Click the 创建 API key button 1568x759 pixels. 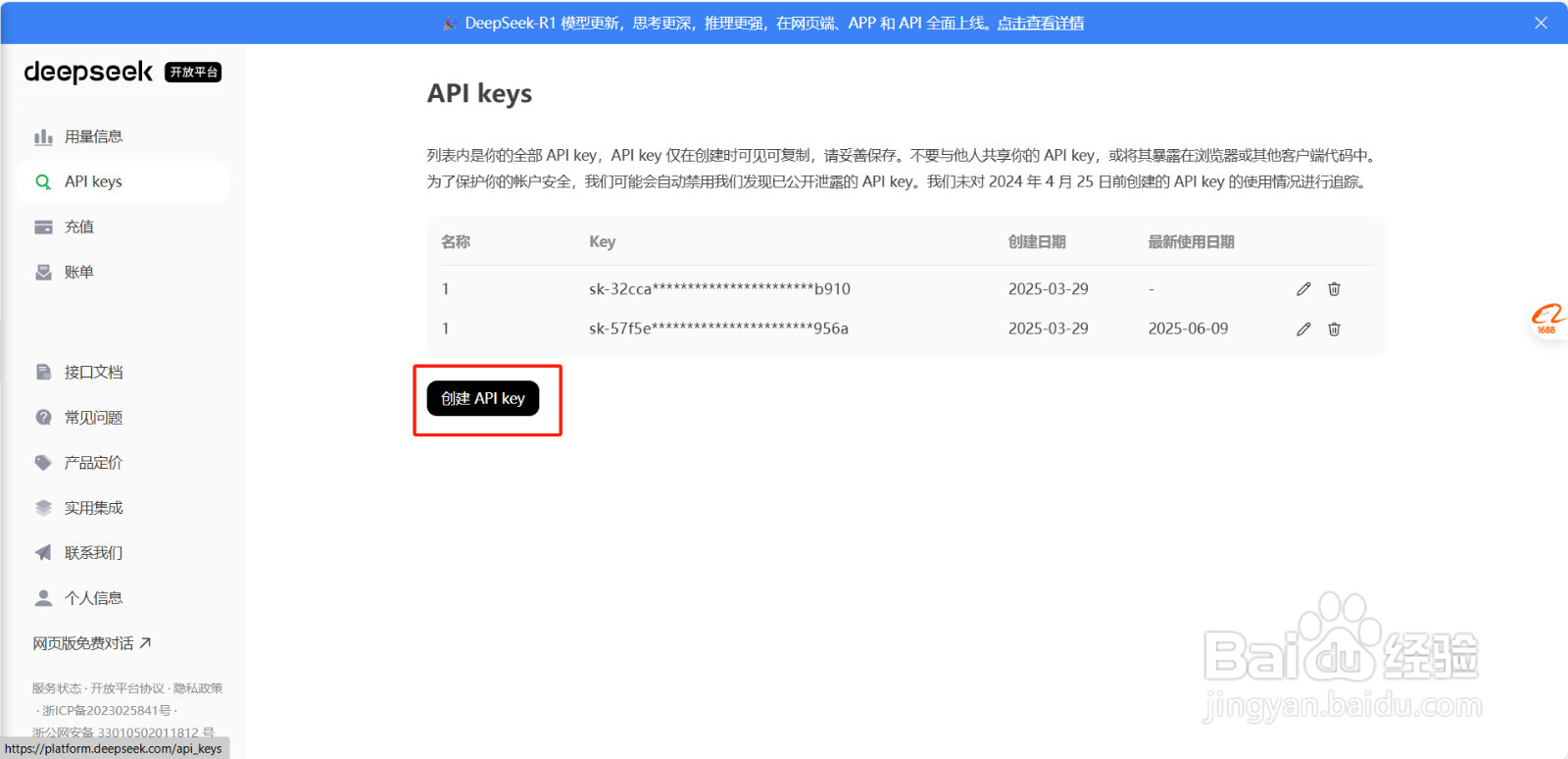483,399
